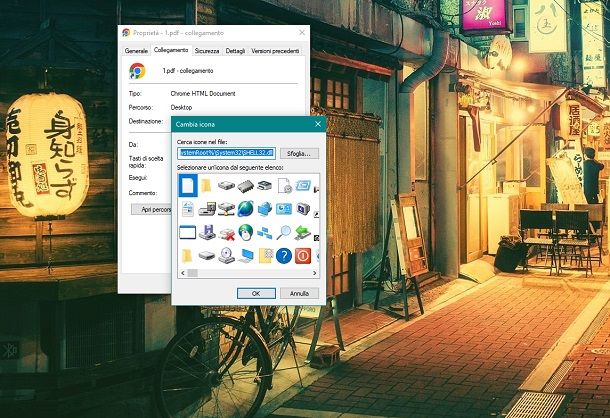
Task: Click the 'Desktop' path value
Action: pos(181,107)
